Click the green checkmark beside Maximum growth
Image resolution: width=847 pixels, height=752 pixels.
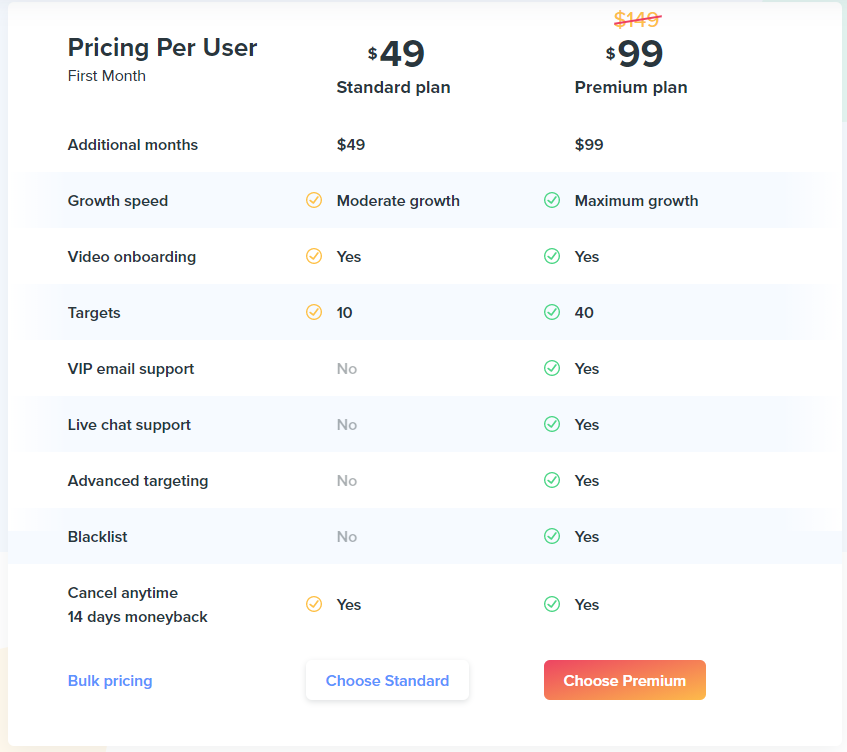(551, 200)
